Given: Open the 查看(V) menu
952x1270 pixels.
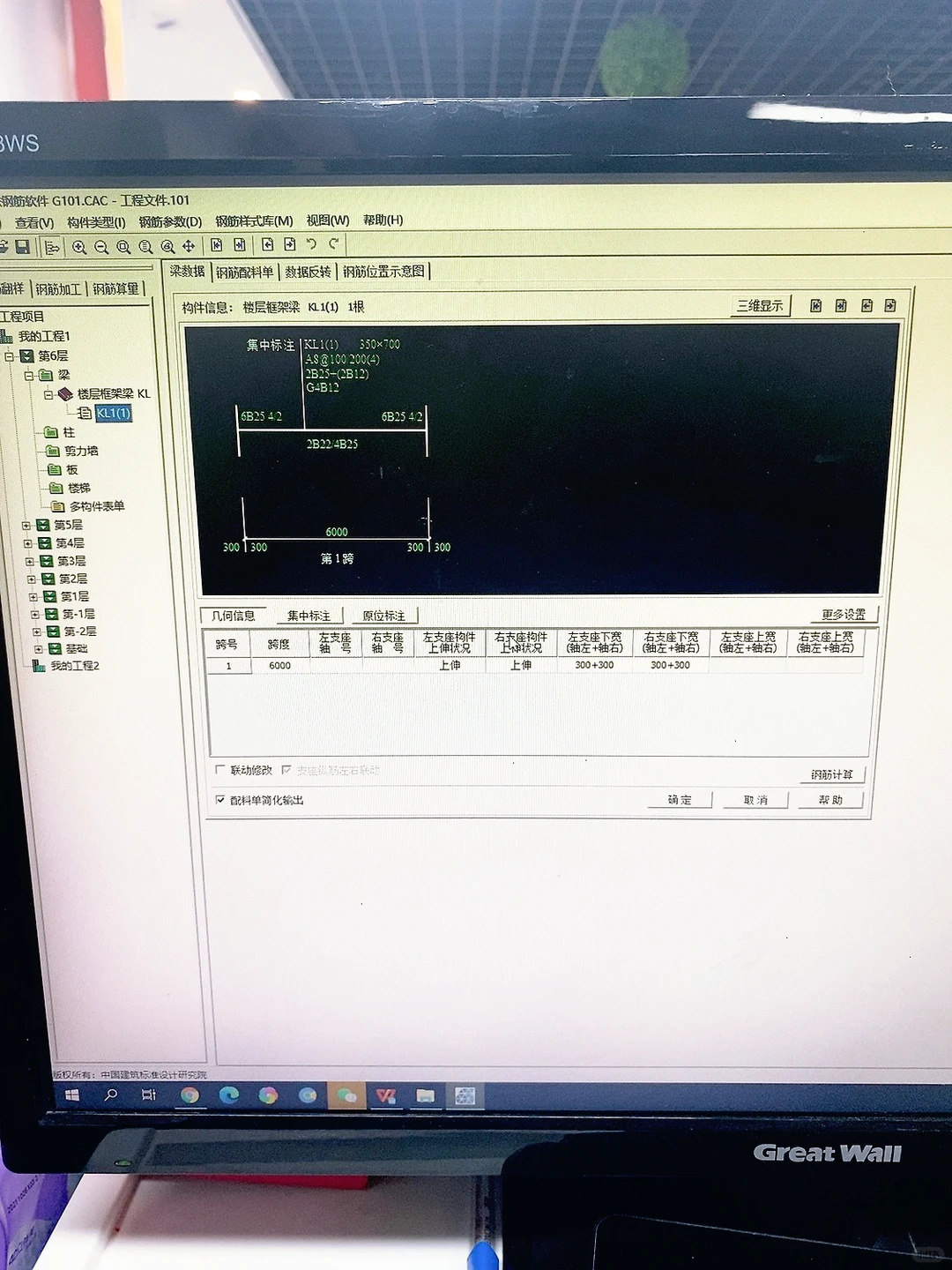Looking at the screenshot, I should tap(33, 223).
